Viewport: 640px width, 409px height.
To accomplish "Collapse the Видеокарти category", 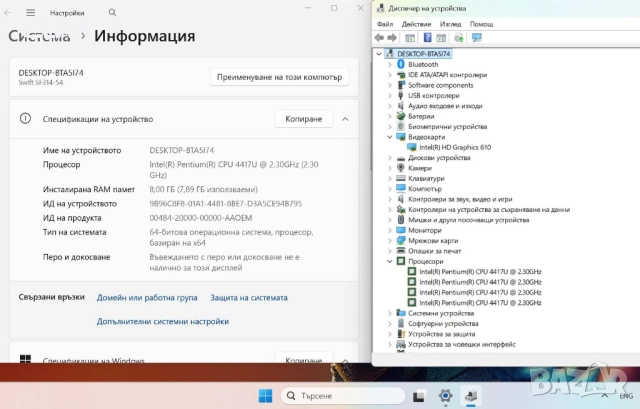I will (x=390, y=137).
